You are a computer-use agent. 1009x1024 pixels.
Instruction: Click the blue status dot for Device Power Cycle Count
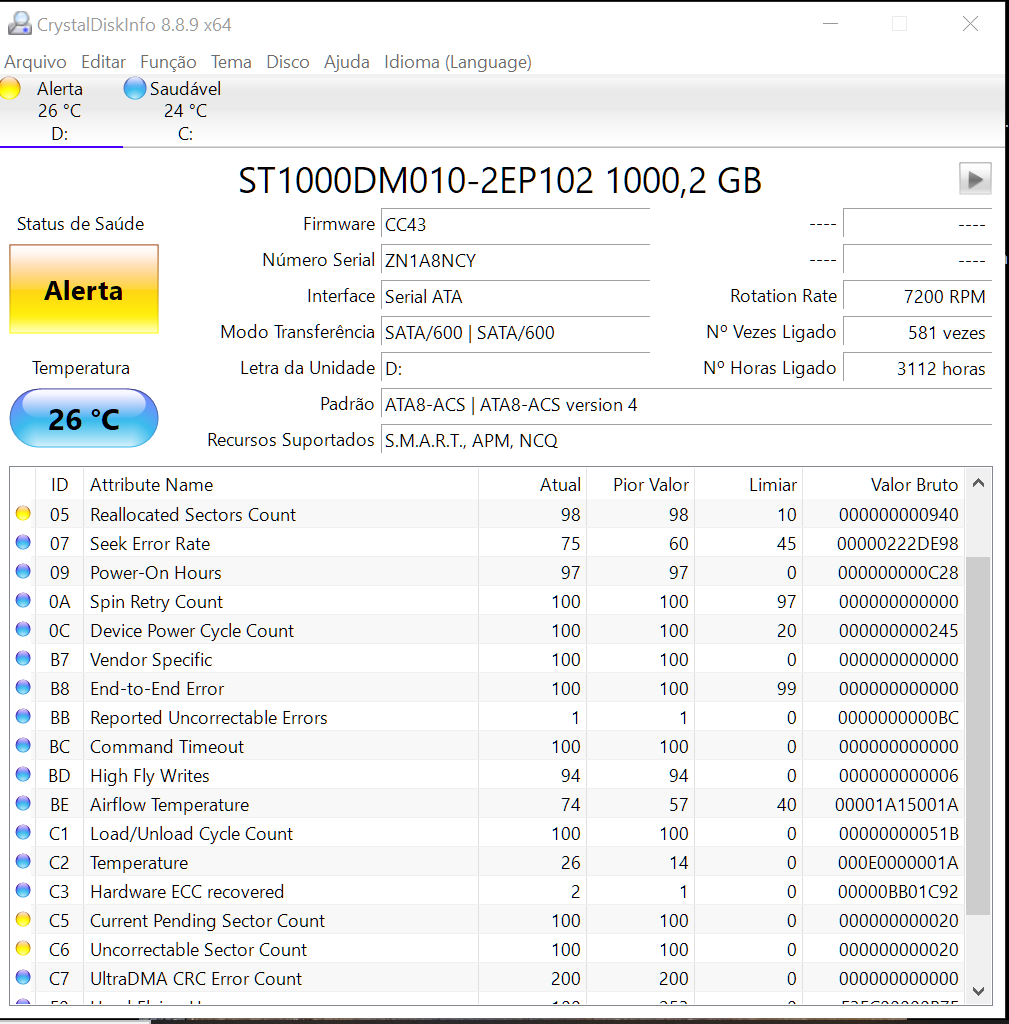point(23,629)
